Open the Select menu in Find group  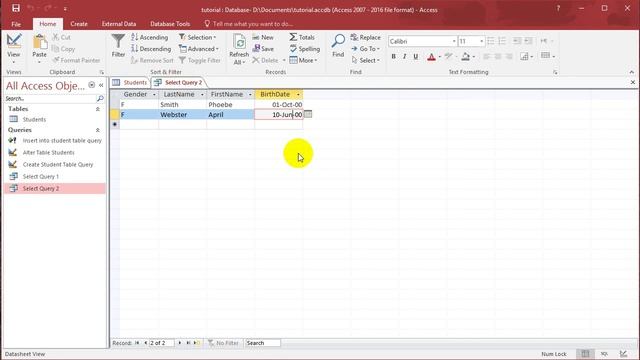tap(365, 60)
